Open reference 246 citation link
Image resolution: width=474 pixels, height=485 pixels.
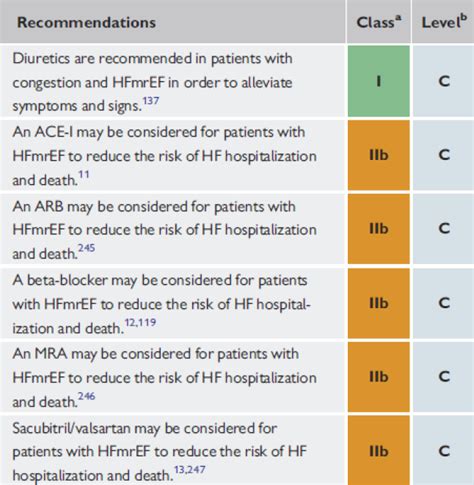pyautogui.click(x=87, y=396)
